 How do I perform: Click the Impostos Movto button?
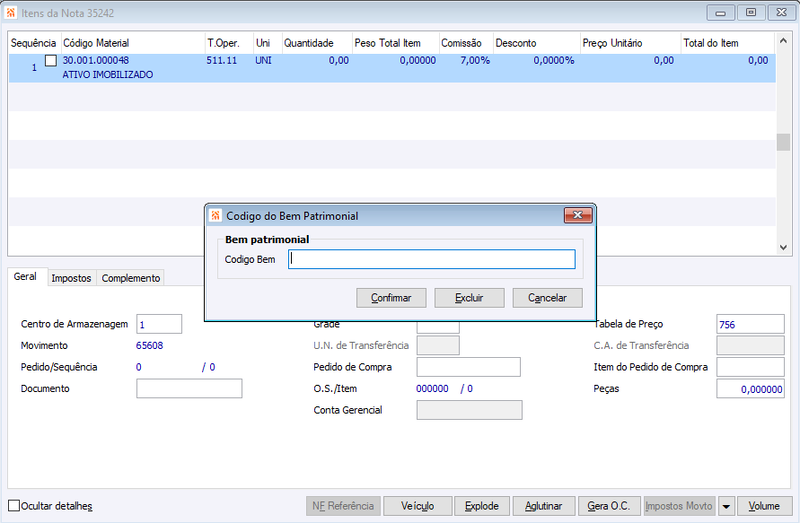coord(679,506)
